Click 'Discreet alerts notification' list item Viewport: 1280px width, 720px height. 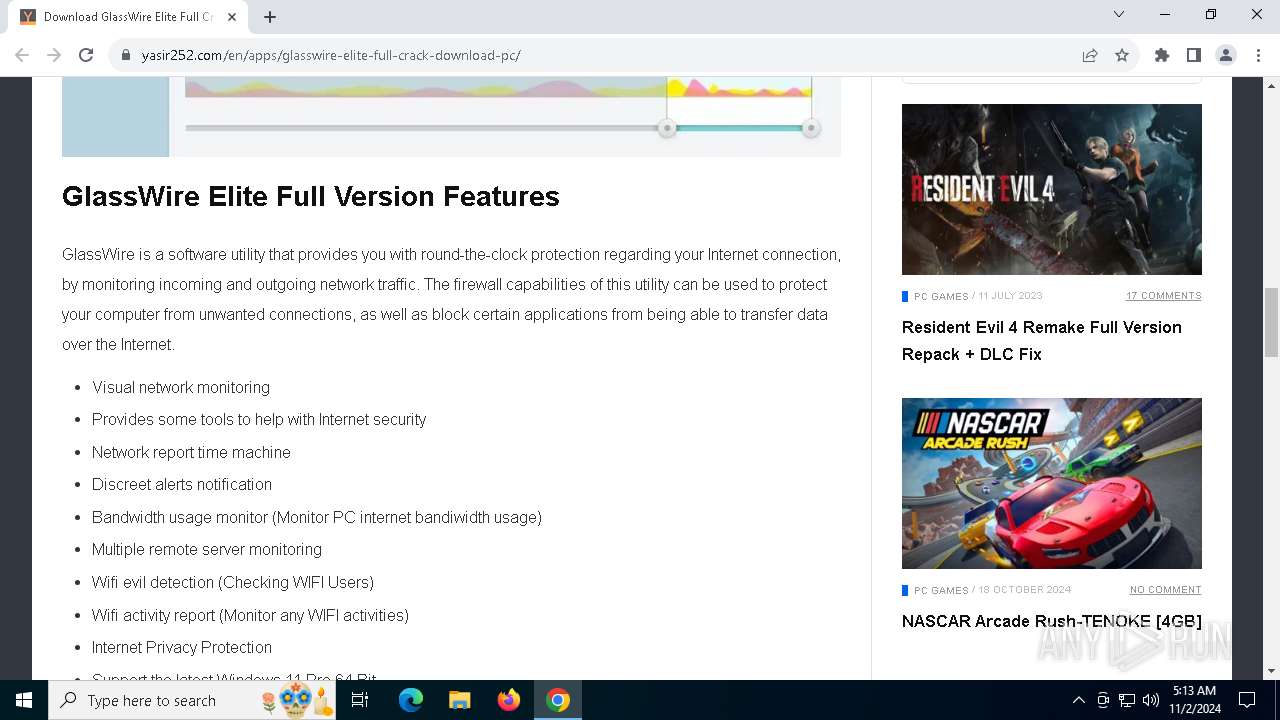[x=182, y=484]
